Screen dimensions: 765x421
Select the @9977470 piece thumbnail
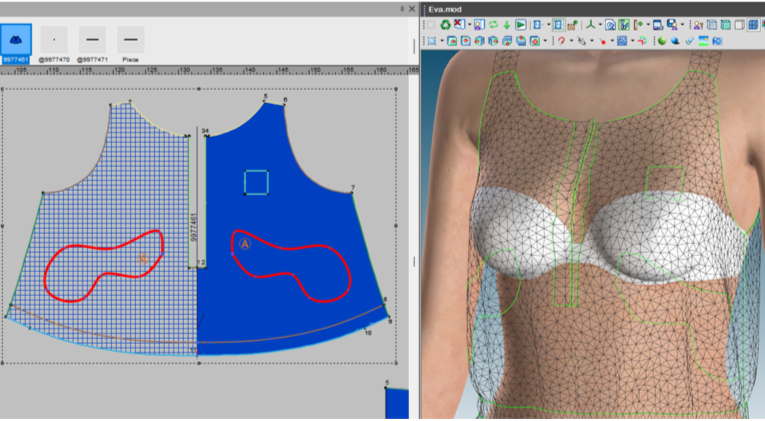point(54,43)
